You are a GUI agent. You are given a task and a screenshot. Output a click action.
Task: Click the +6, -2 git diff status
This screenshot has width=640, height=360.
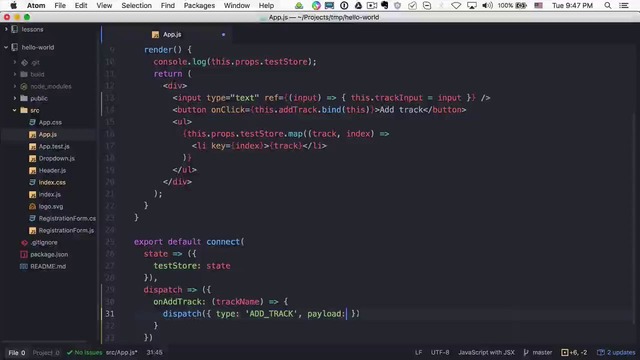[574, 352]
